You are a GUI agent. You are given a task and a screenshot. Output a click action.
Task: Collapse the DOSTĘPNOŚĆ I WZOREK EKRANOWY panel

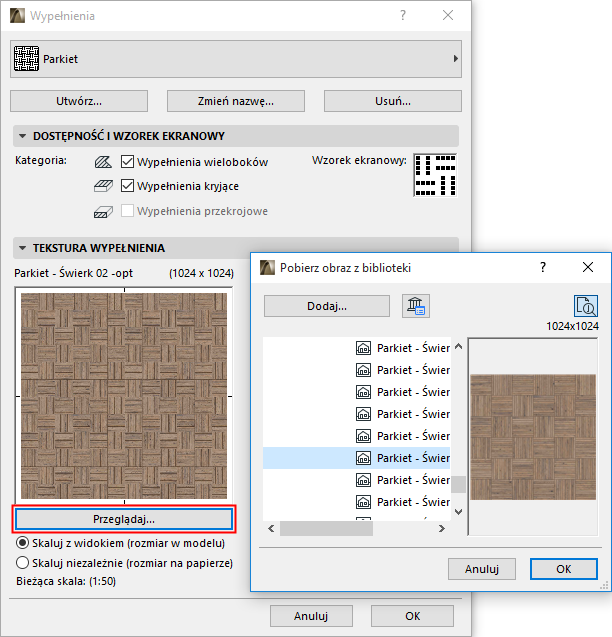(23, 136)
